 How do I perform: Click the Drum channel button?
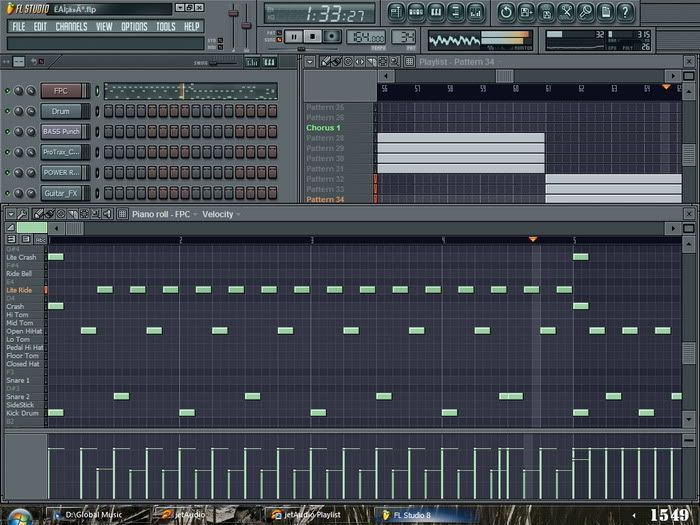click(61, 111)
